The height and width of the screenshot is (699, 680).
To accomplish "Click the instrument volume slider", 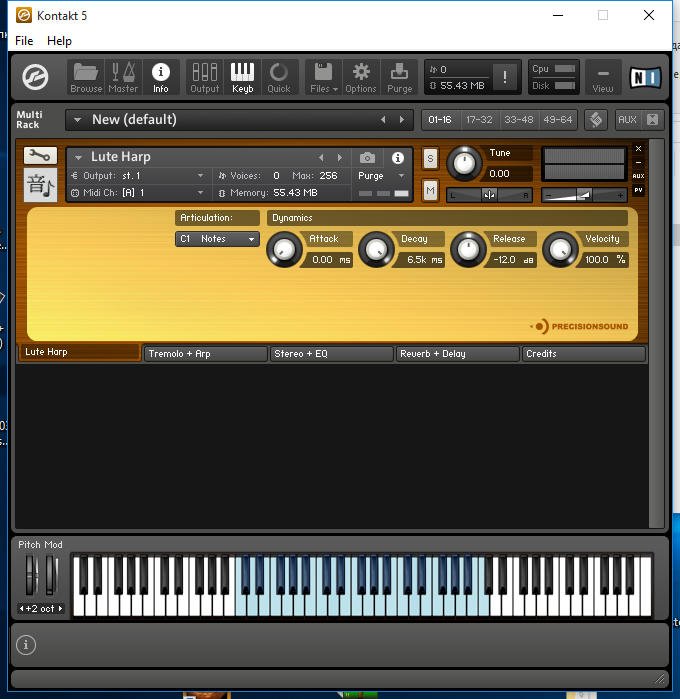I will click(x=584, y=195).
